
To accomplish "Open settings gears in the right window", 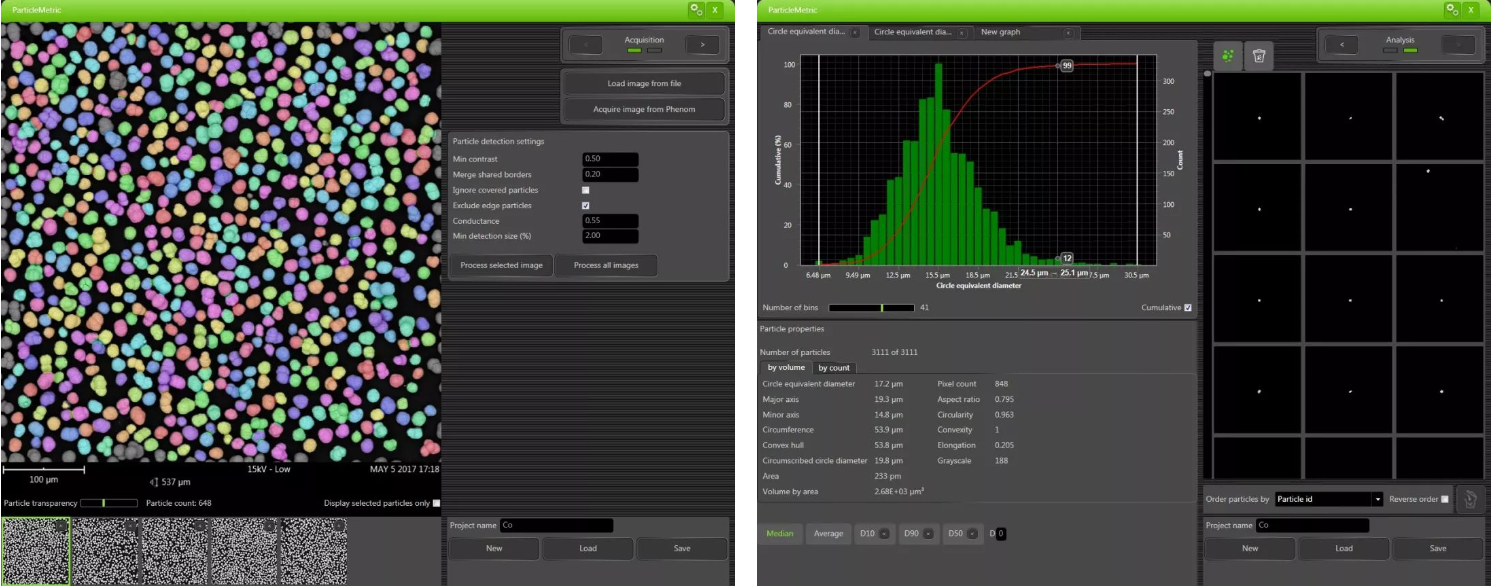I will point(1452,9).
